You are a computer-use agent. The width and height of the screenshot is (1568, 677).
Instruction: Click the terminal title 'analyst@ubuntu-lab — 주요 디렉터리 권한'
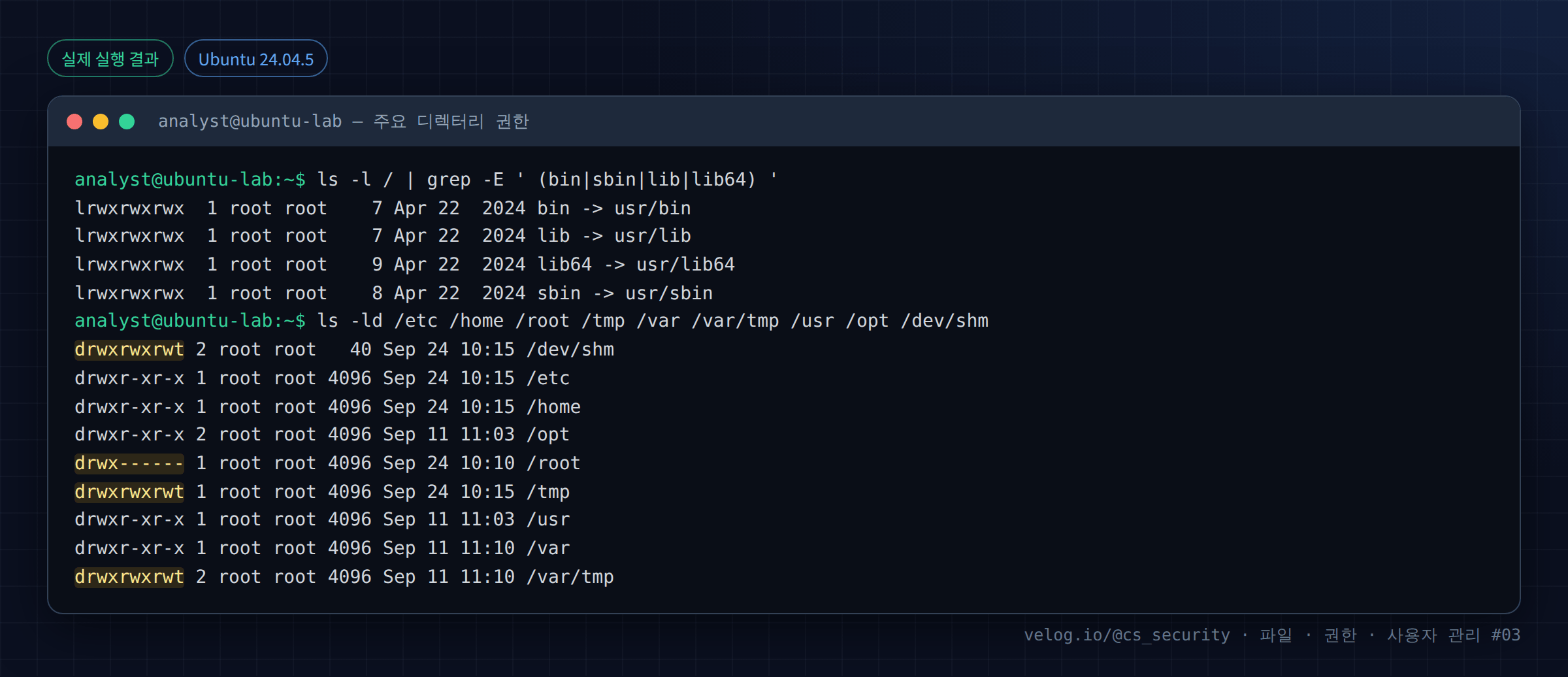point(344,122)
